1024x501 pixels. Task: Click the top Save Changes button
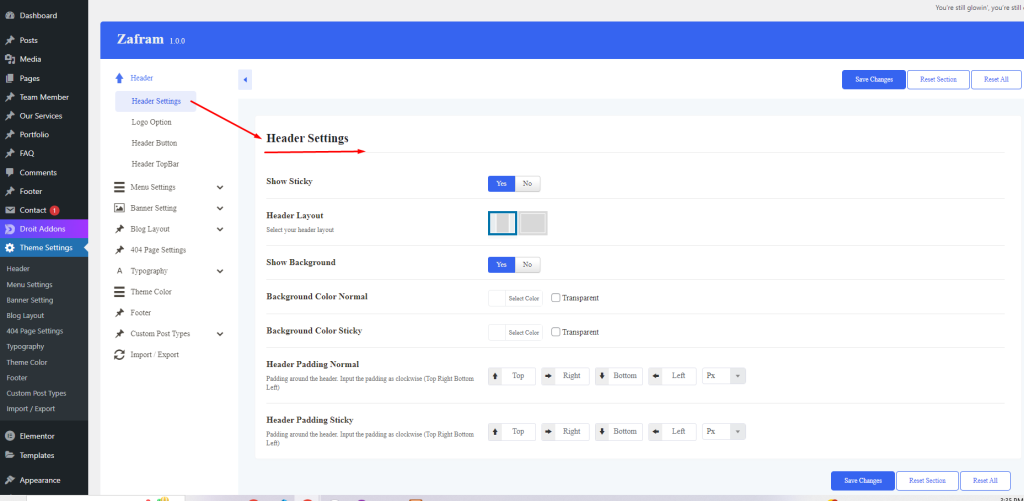pos(873,79)
